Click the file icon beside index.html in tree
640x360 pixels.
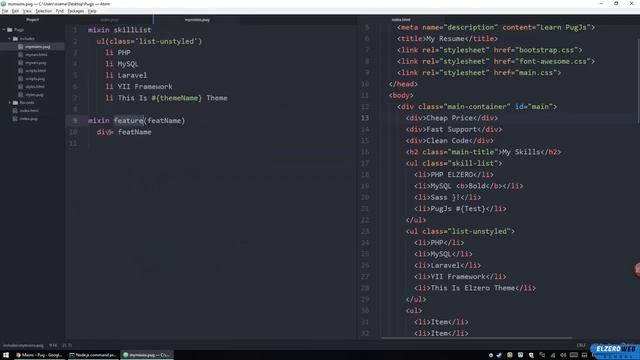(15, 111)
